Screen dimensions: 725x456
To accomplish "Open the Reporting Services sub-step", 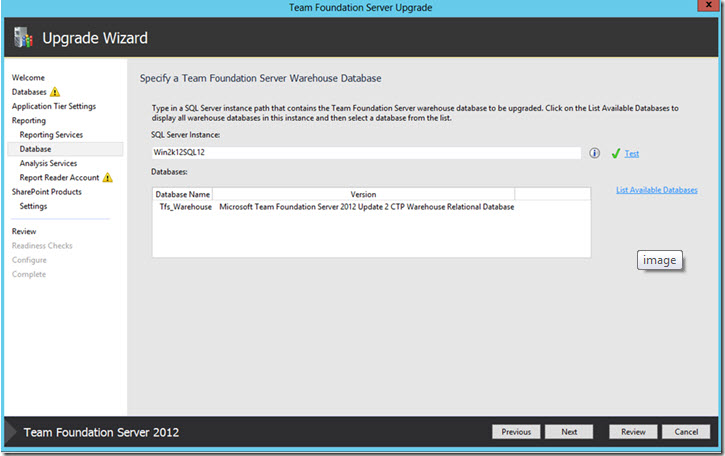I will pos(51,135).
